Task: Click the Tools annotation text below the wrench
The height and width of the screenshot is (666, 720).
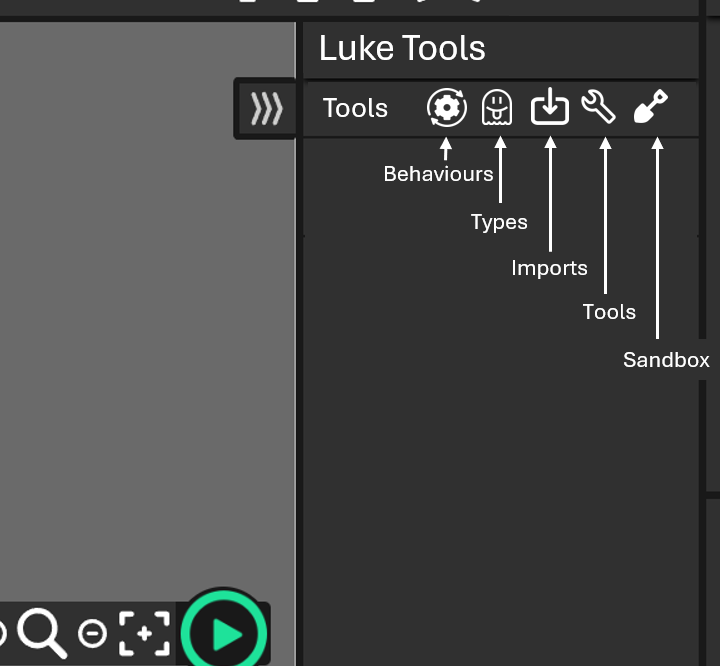Action: tap(609, 312)
